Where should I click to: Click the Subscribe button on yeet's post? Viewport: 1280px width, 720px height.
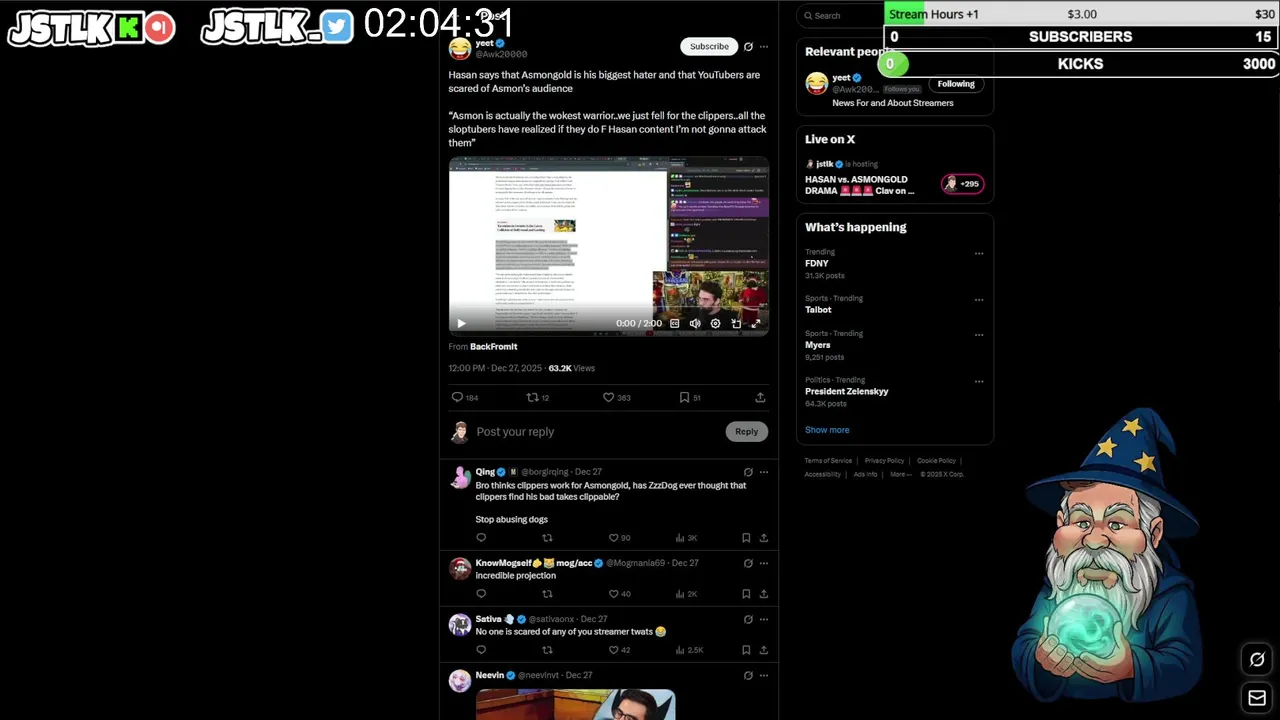709,46
